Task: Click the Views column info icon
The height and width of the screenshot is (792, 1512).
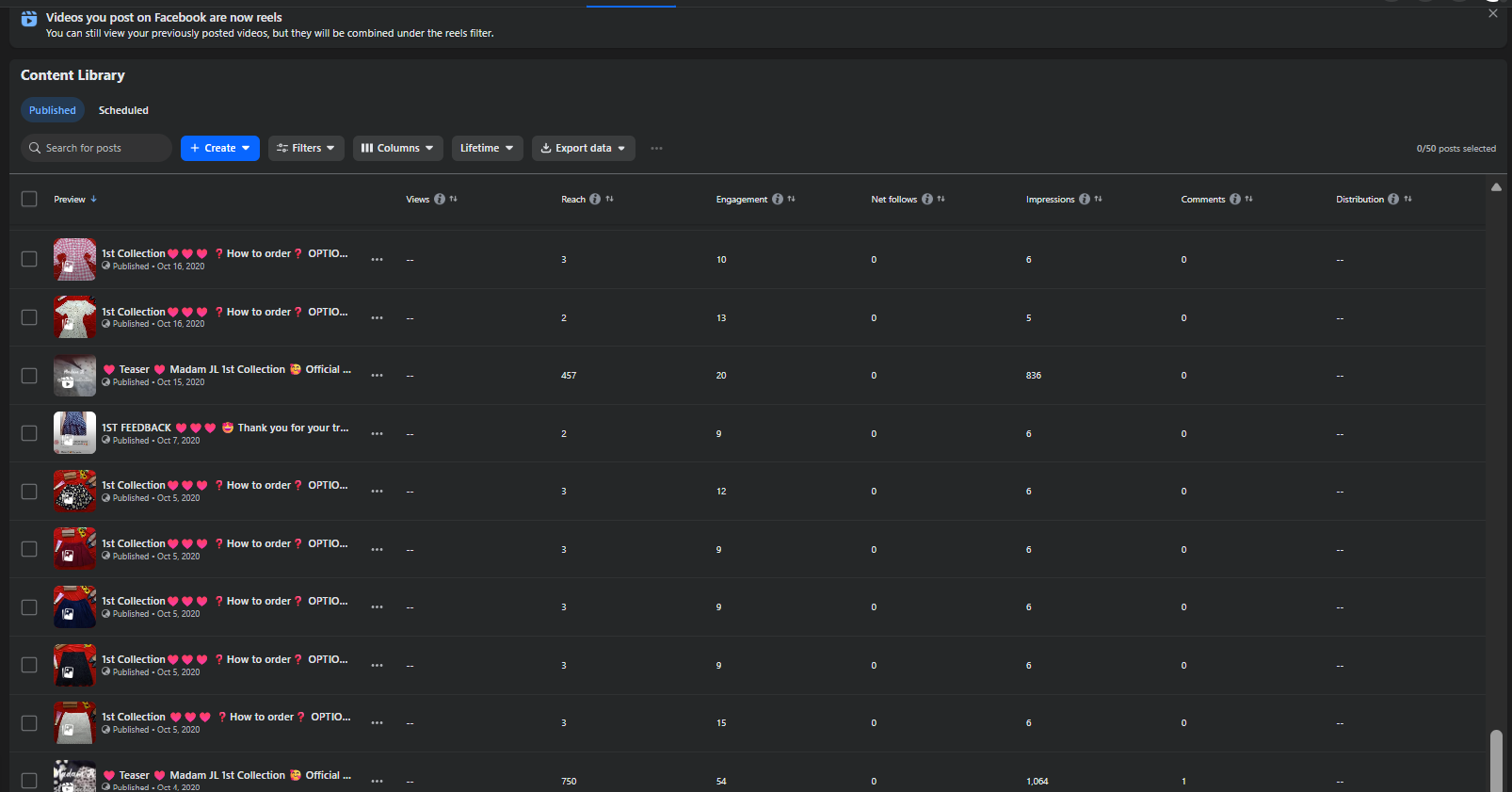Action: pos(440,200)
